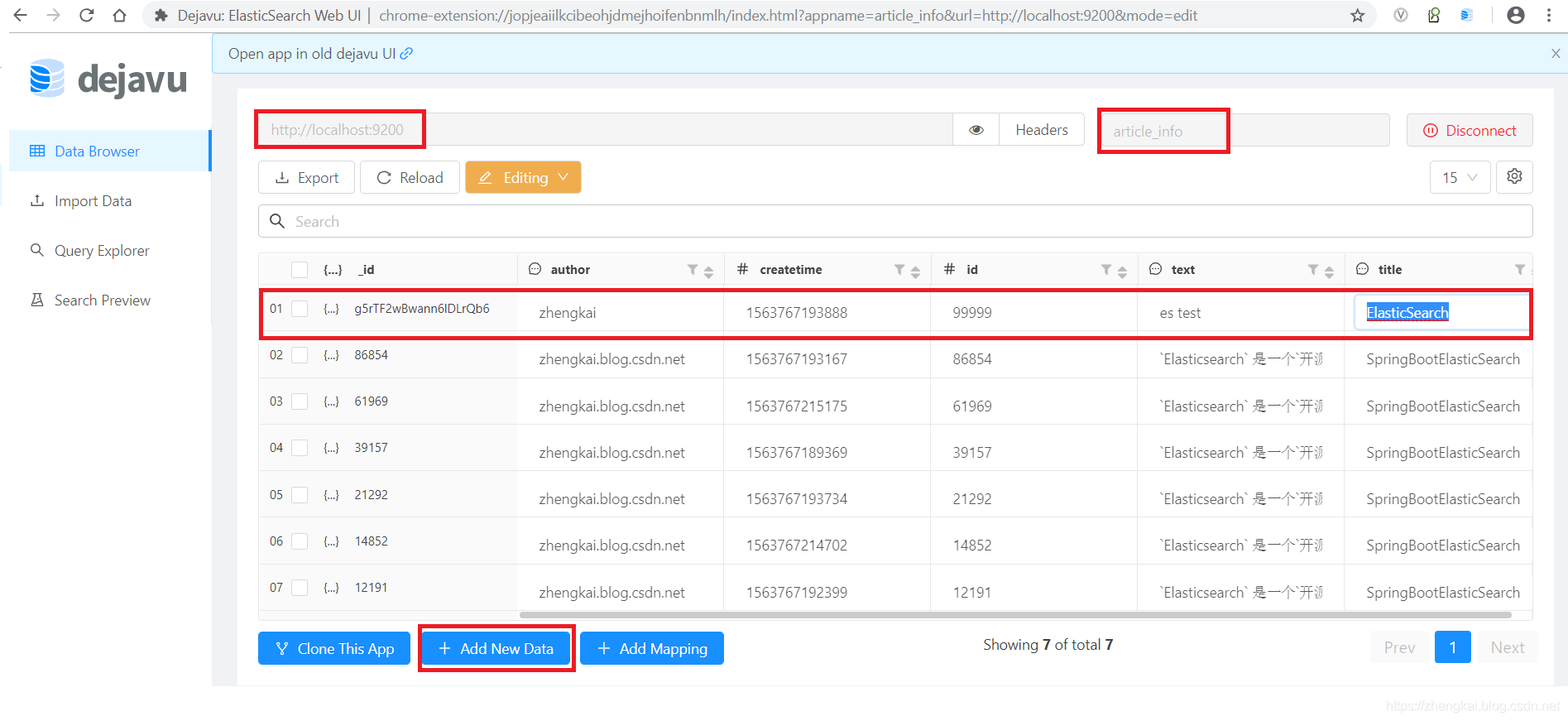The width and height of the screenshot is (1568, 721).
Task: Go forward in the browser
Action: coord(53,15)
